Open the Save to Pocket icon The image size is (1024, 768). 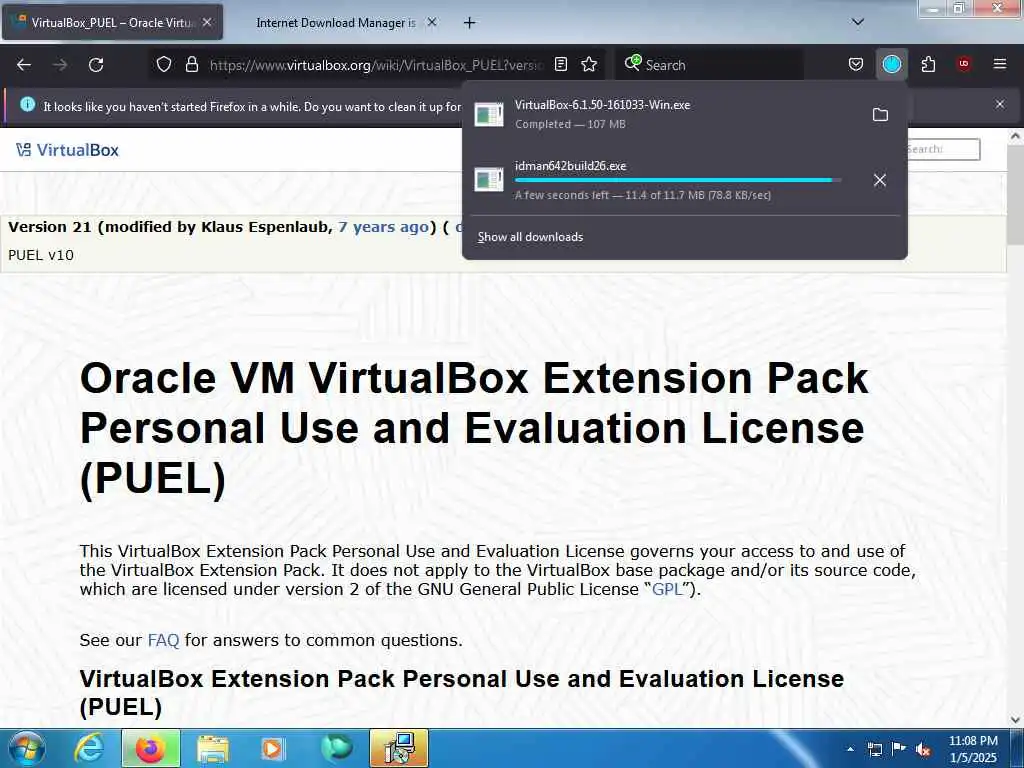pyautogui.click(x=856, y=64)
